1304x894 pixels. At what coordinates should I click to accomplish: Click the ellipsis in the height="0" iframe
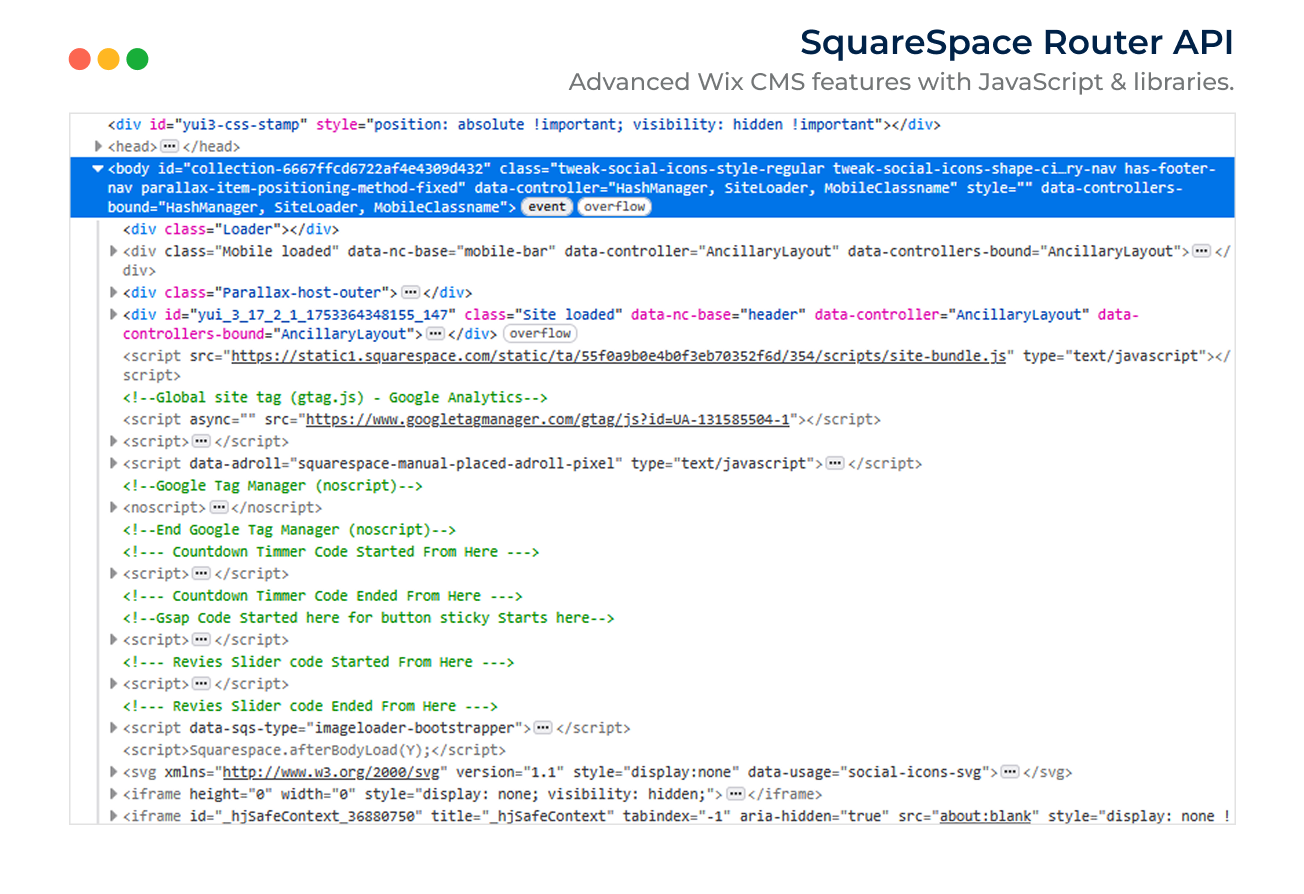tap(736, 794)
